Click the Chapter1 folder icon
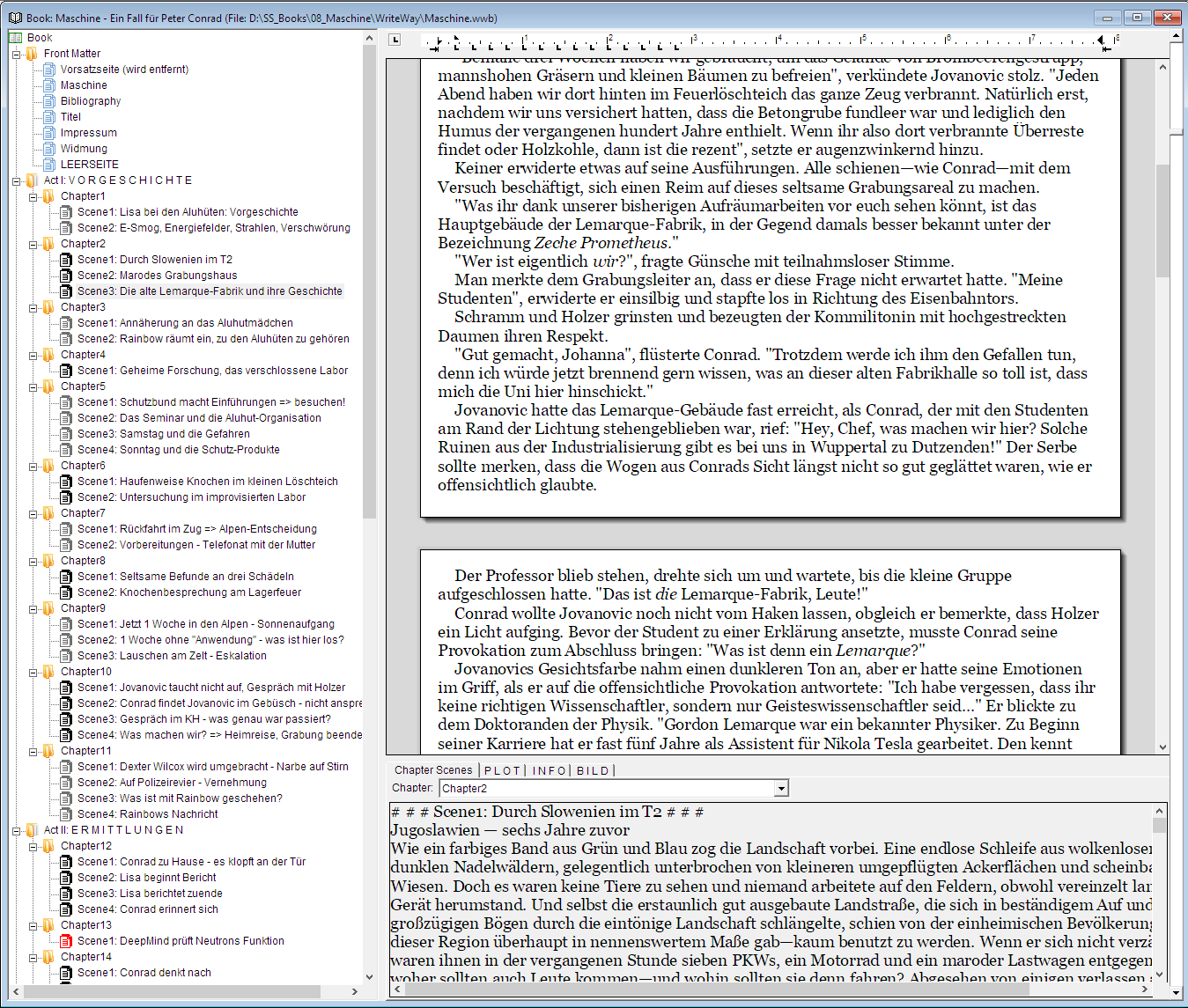 tap(49, 196)
